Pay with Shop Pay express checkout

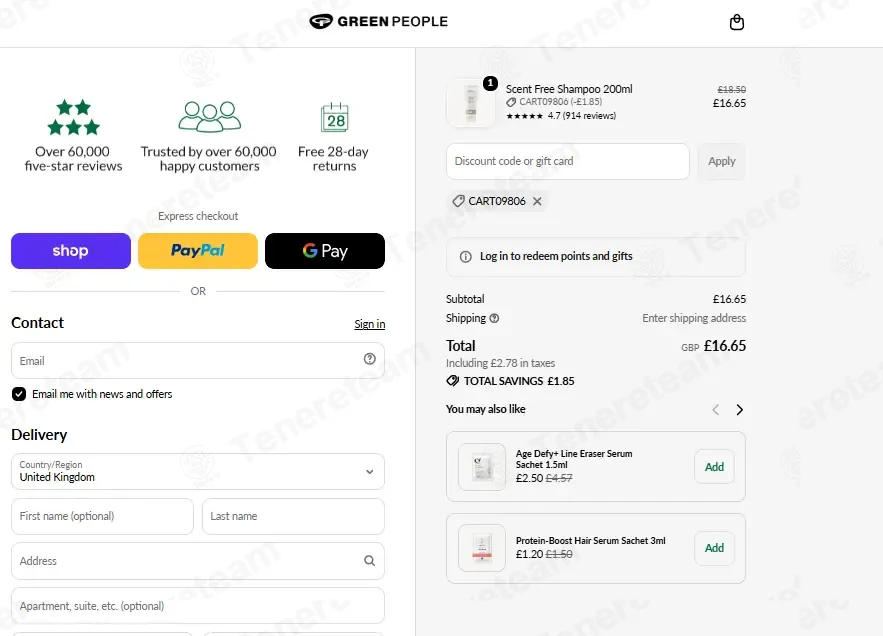(x=71, y=251)
